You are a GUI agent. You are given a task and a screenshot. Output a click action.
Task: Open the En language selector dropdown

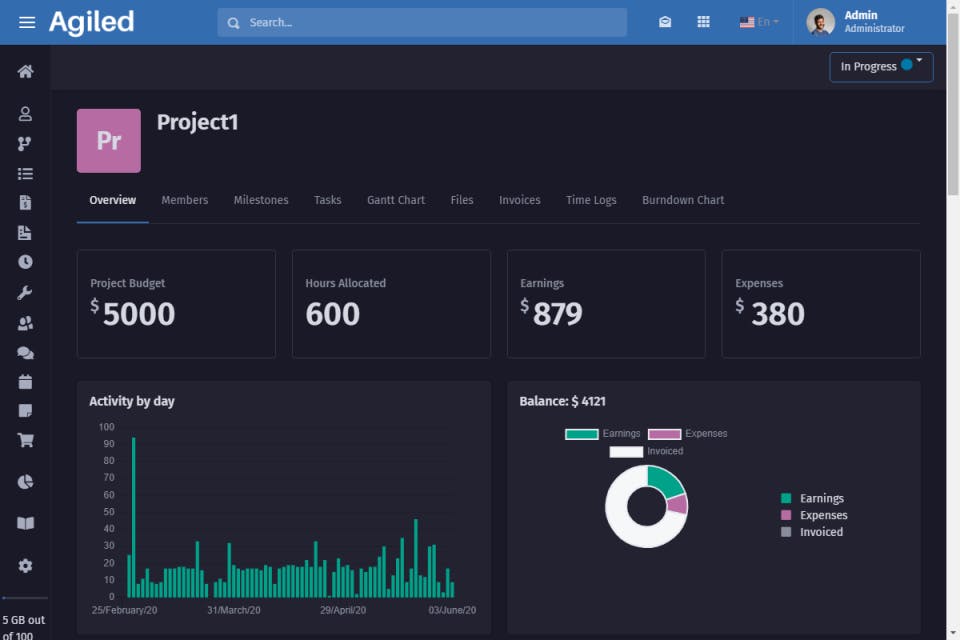coord(759,22)
